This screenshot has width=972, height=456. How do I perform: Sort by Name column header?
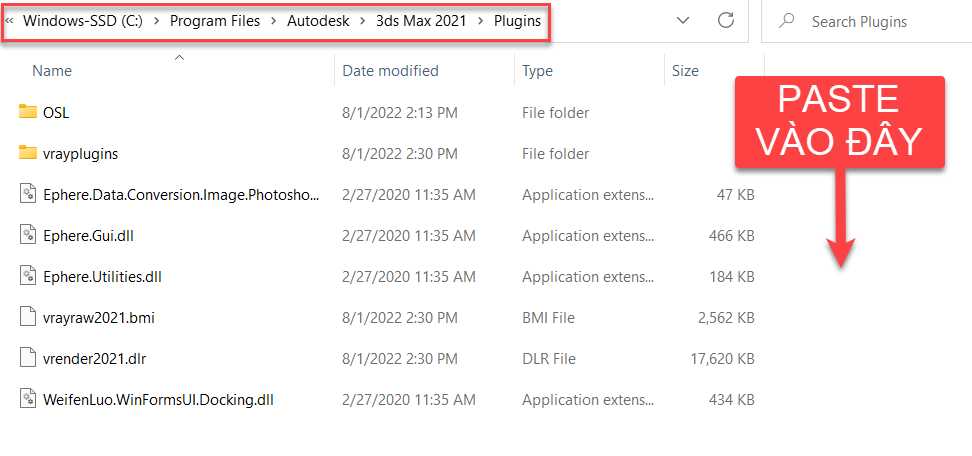(52, 71)
